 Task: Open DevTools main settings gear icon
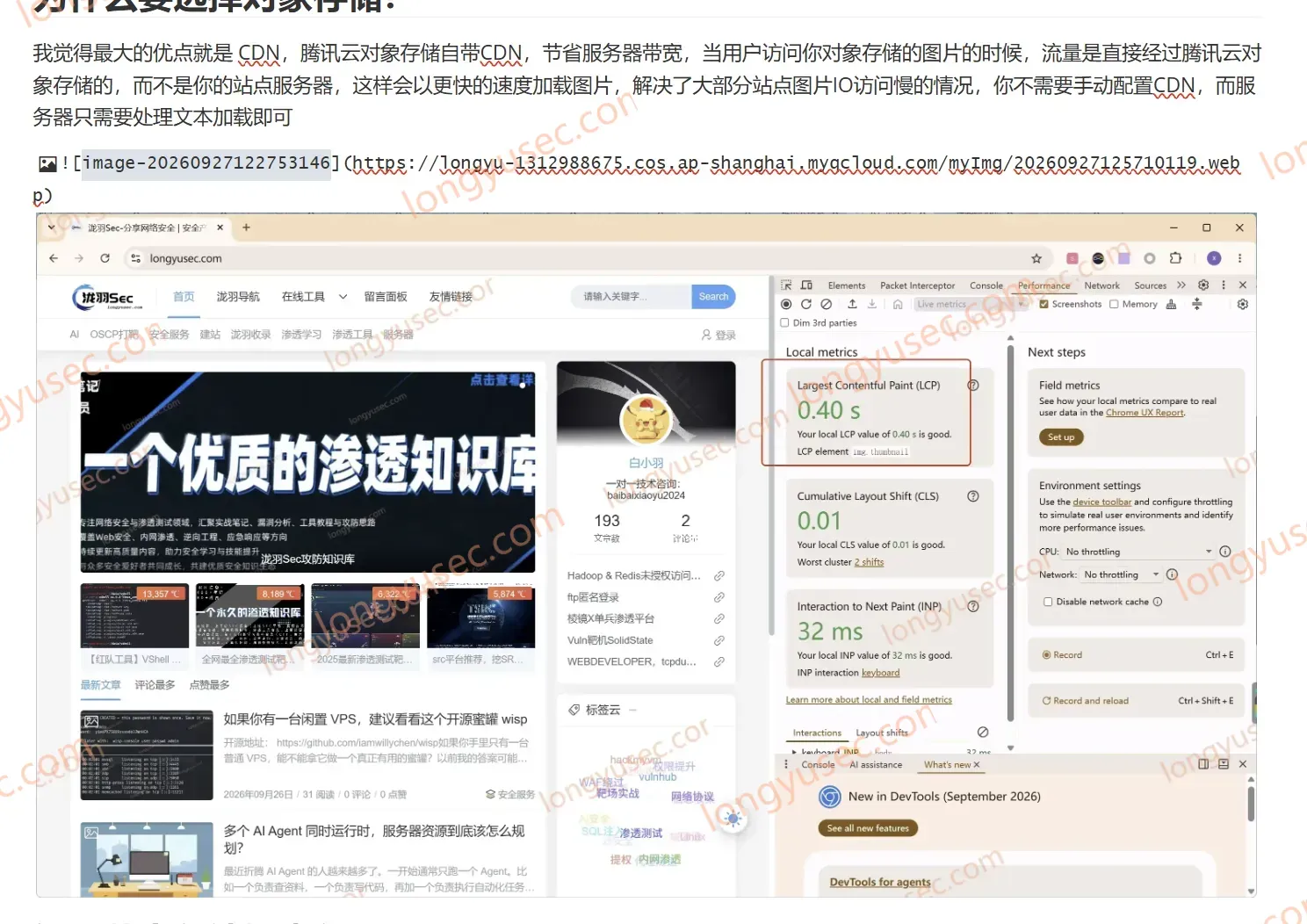(x=1203, y=285)
